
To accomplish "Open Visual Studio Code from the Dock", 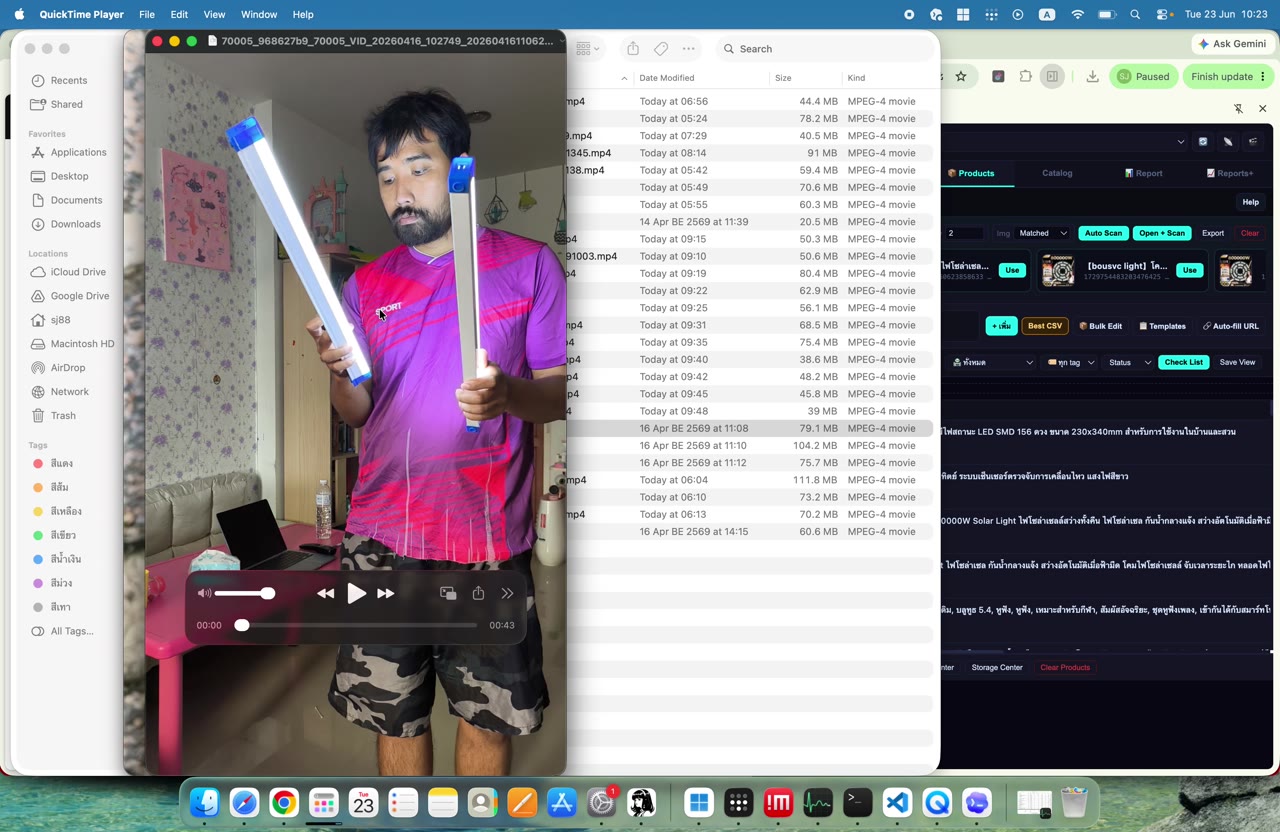I will 897,802.
